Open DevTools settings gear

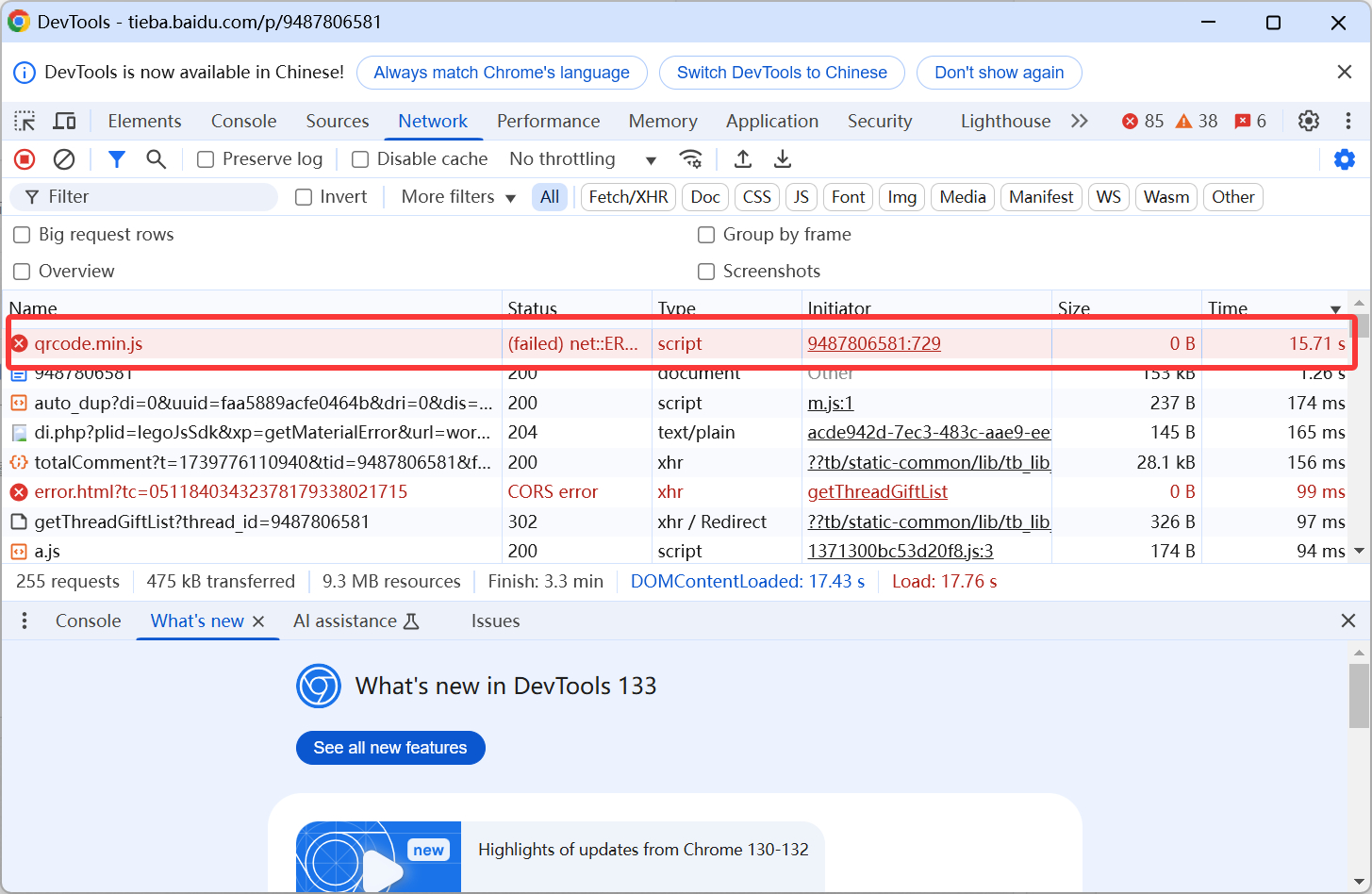tap(1308, 121)
